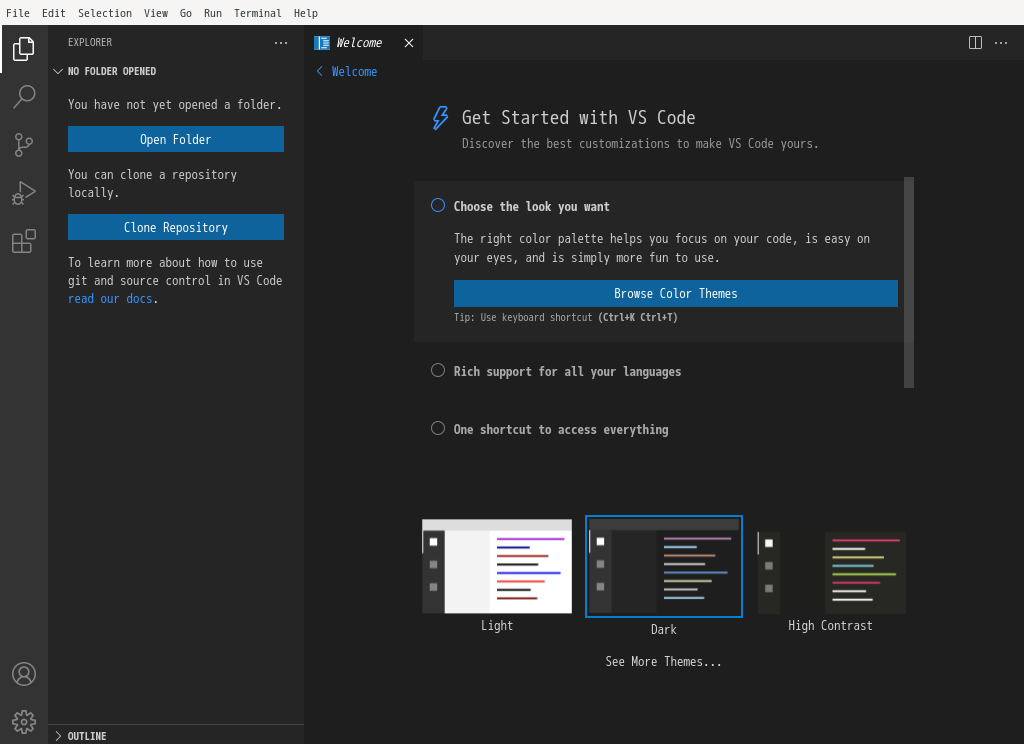Image resolution: width=1024 pixels, height=744 pixels.
Task: Select the 'Choose the look you want' step circle
Action: pos(438,206)
